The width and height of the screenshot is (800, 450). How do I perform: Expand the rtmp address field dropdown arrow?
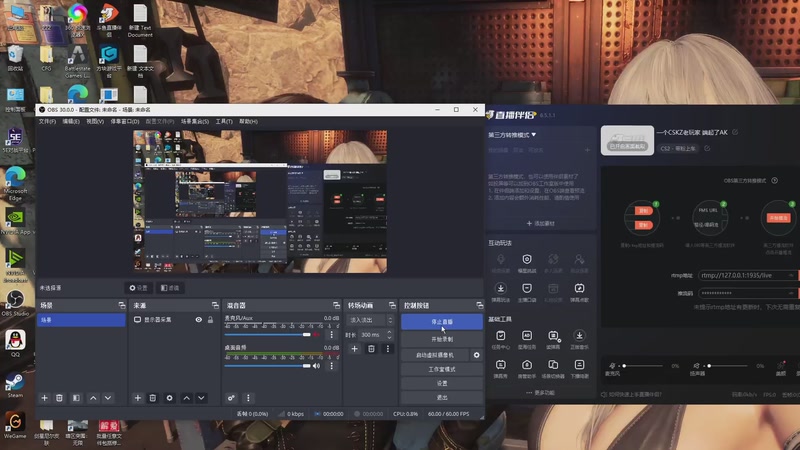pyautogui.click(x=791, y=276)
